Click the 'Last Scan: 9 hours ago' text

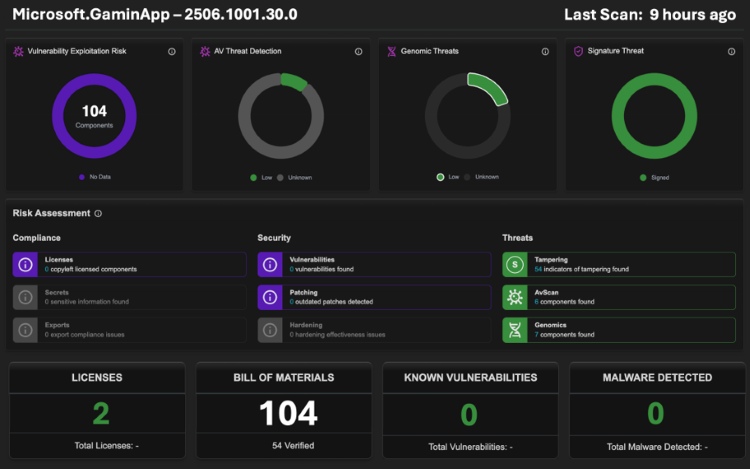tap(650, 15)
